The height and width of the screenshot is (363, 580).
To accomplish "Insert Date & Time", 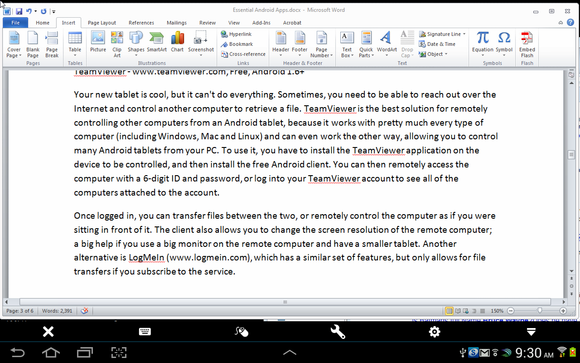I will coord(437,44).
